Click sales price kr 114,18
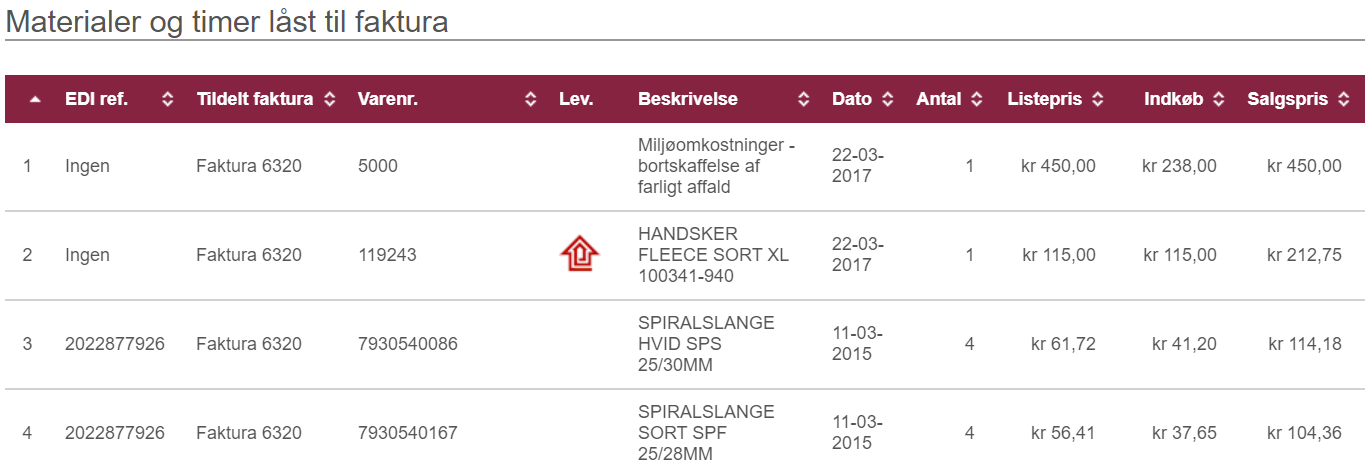This screenshot has height=470, width=1365. [x=1305, y=344]
